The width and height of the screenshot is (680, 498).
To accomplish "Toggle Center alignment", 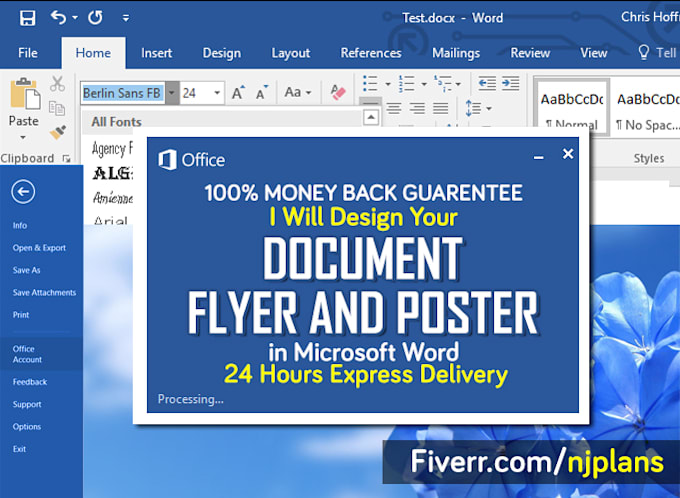I will click(x=394, y=108).
